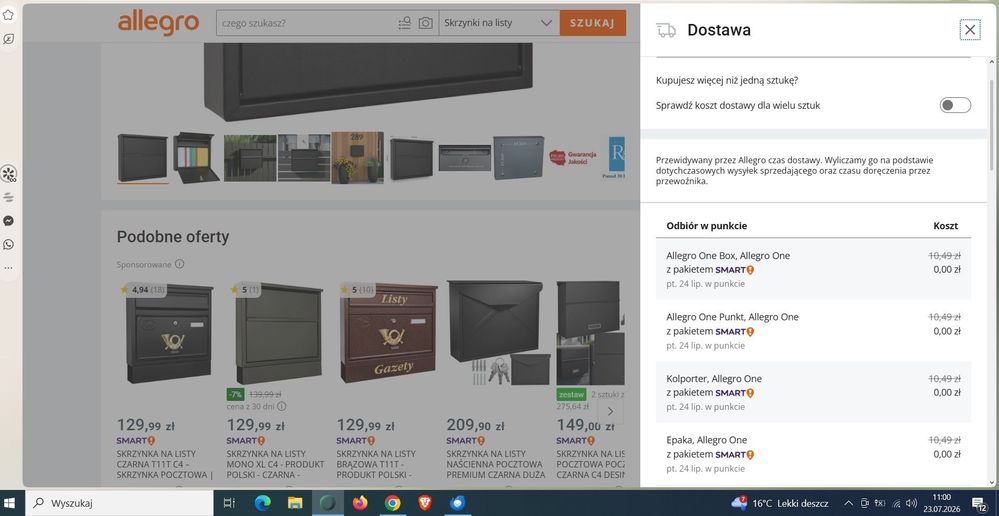This screenshot has height=516, width=999.
Task: Toggle the multi-item delivery cost switch
Action: [955, 105]
